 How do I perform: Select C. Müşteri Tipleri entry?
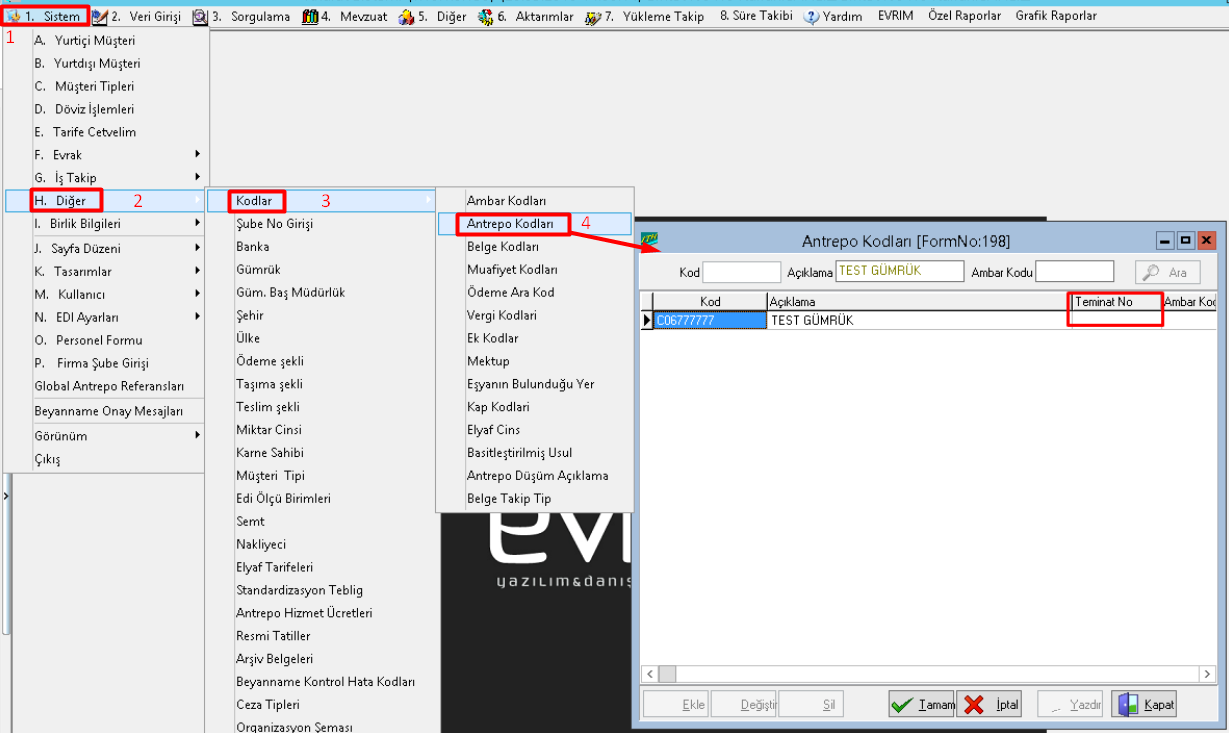(106, 86)
